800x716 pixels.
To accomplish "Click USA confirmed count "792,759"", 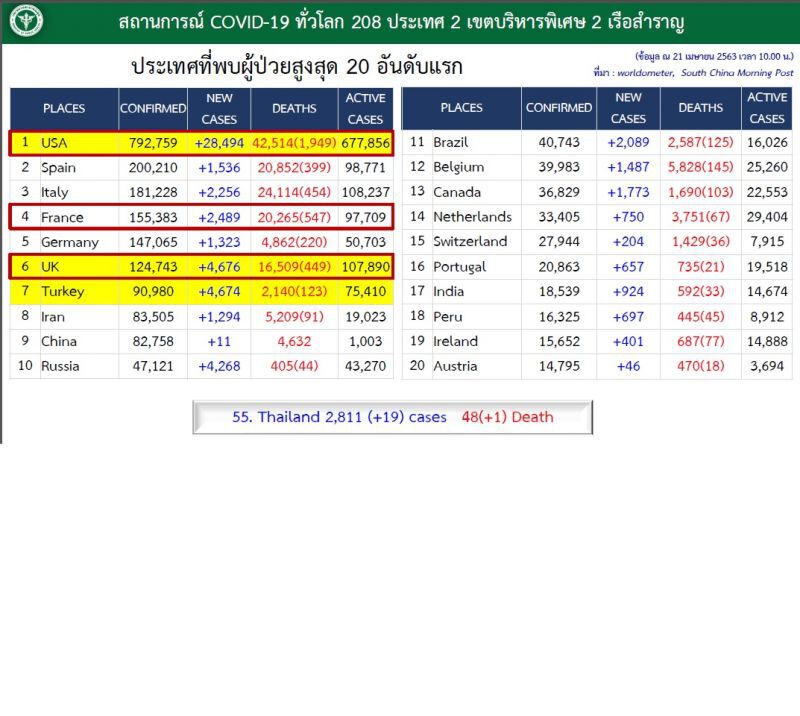I will click(153, 143).
